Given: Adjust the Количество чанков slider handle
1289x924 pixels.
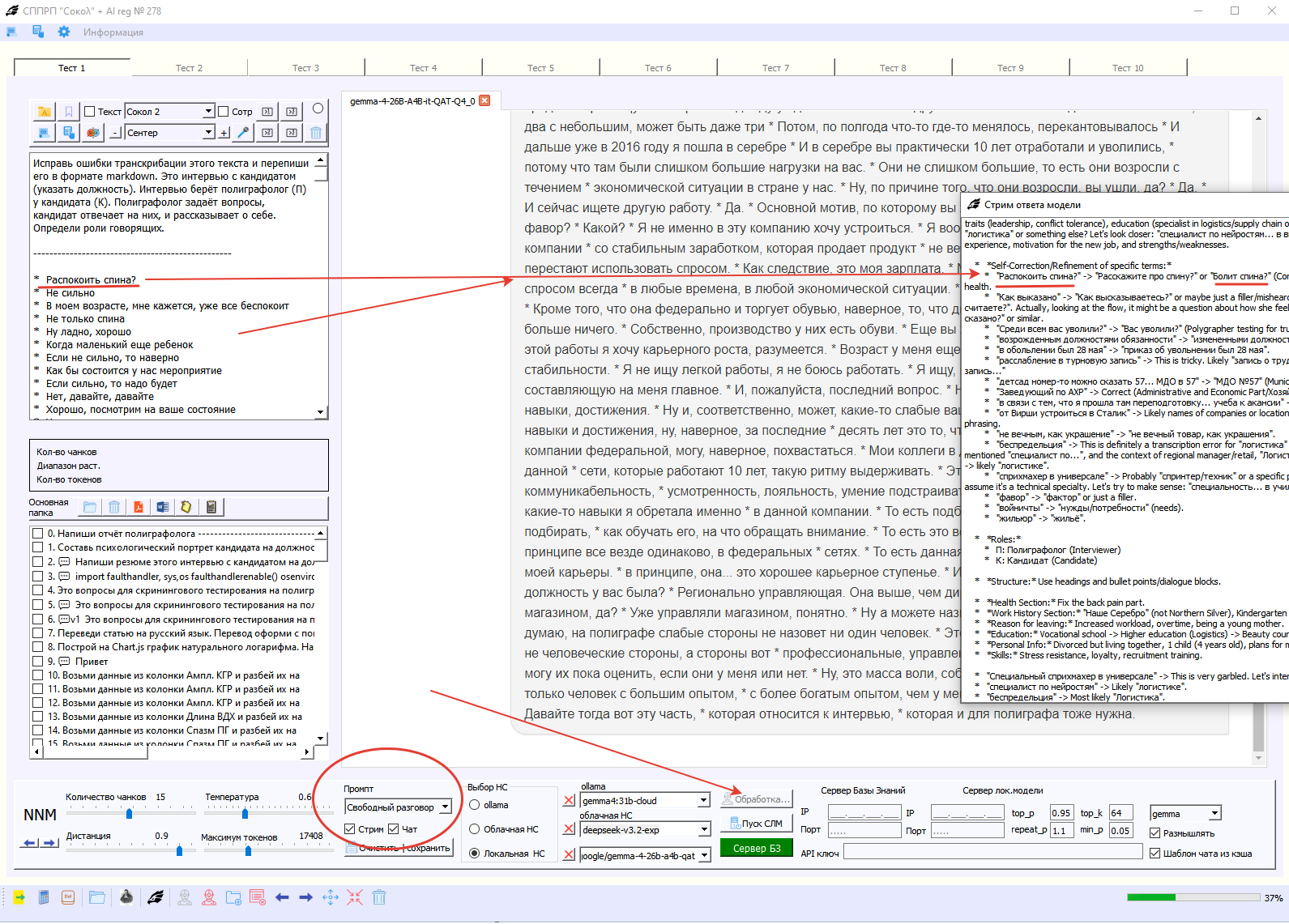Looking at the screenshot, I should click(x=129, y=814).
